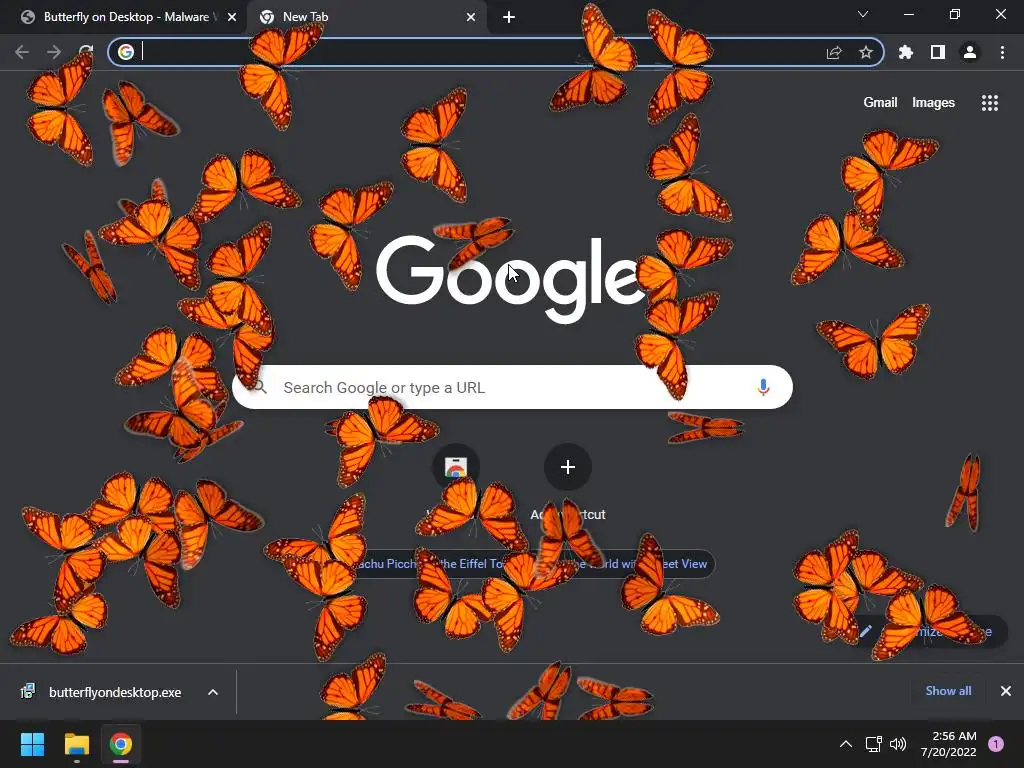The height and width of the screenshot is (768, 1024).
Task: Open volume speaker tray icon
Action: tap(898, 744)
